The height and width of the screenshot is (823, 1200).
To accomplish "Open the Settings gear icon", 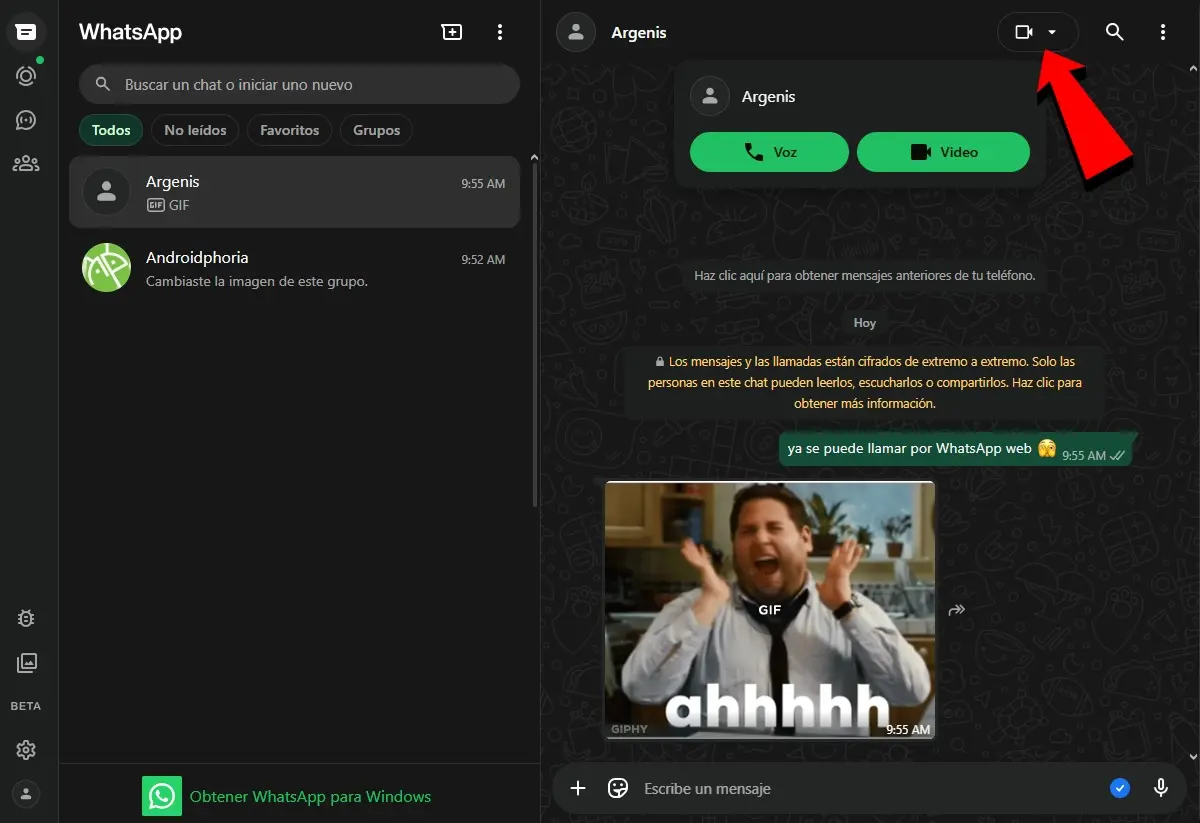I will [x=26, y=750].
